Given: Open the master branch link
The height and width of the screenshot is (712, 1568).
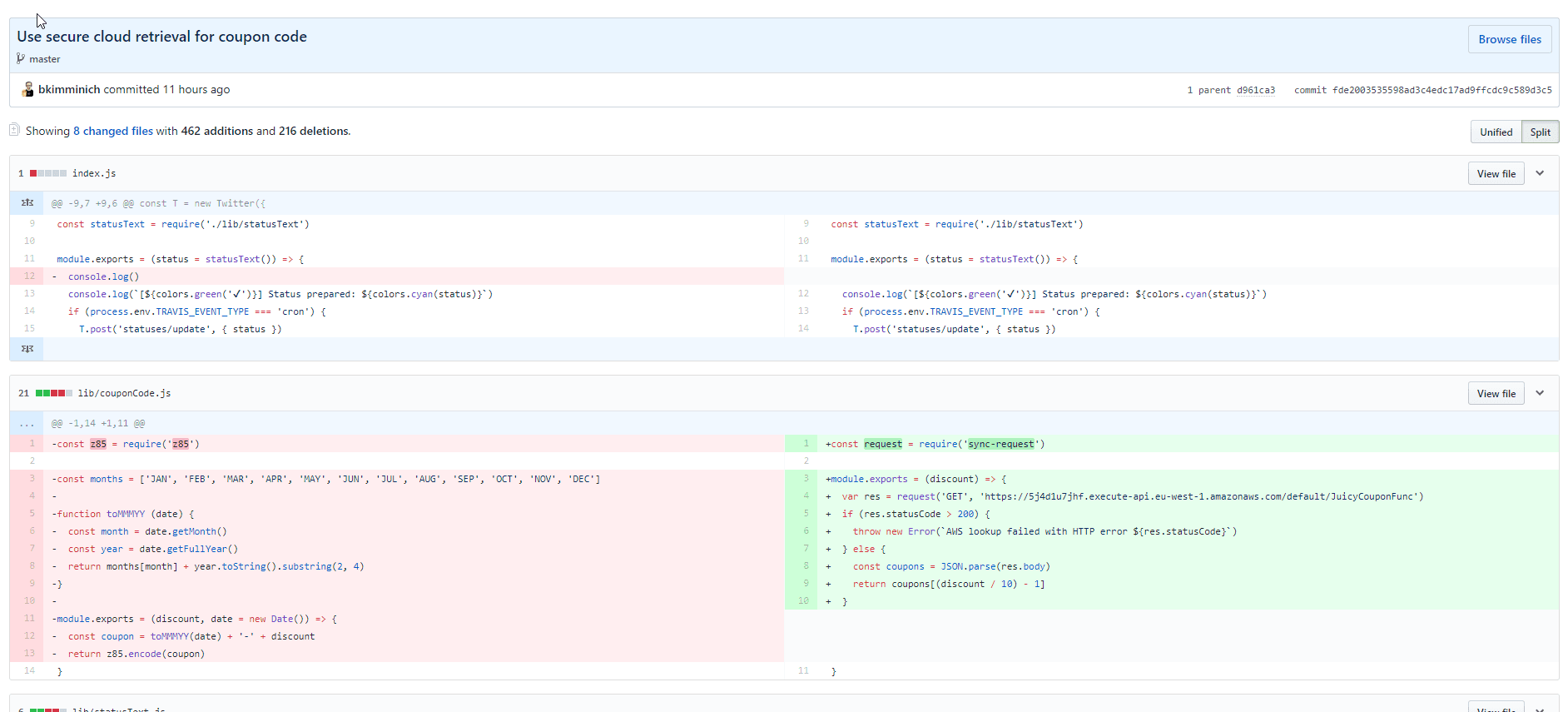Looking at the screenshot, I should 45,59.
